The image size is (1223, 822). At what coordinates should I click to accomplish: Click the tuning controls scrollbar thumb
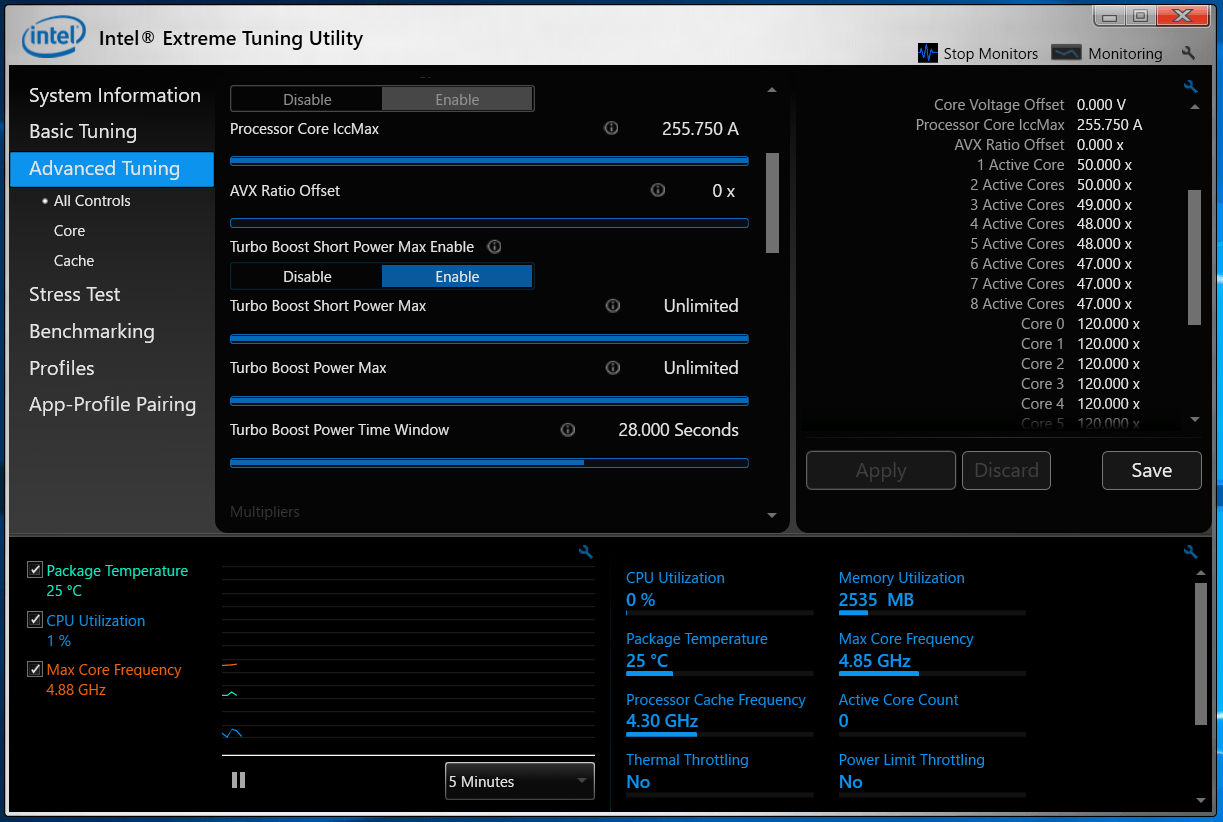[771, 203]
